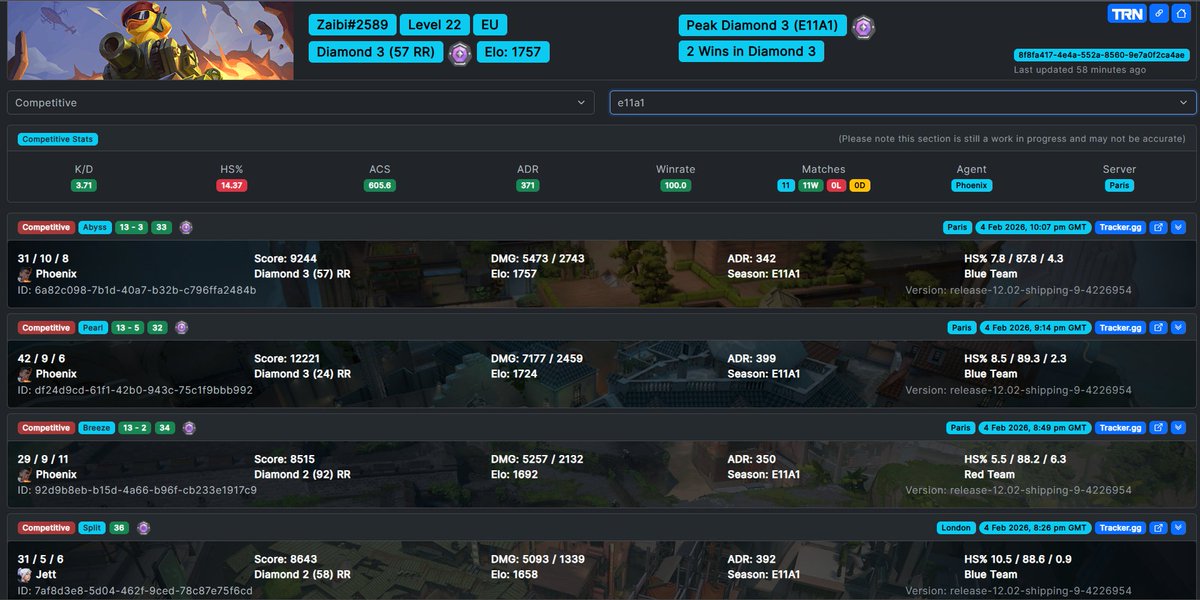Image resolution: width=1200 pixels, height=600 pixels.
Task: Click the Split map tag
Action: pos(92,528)
